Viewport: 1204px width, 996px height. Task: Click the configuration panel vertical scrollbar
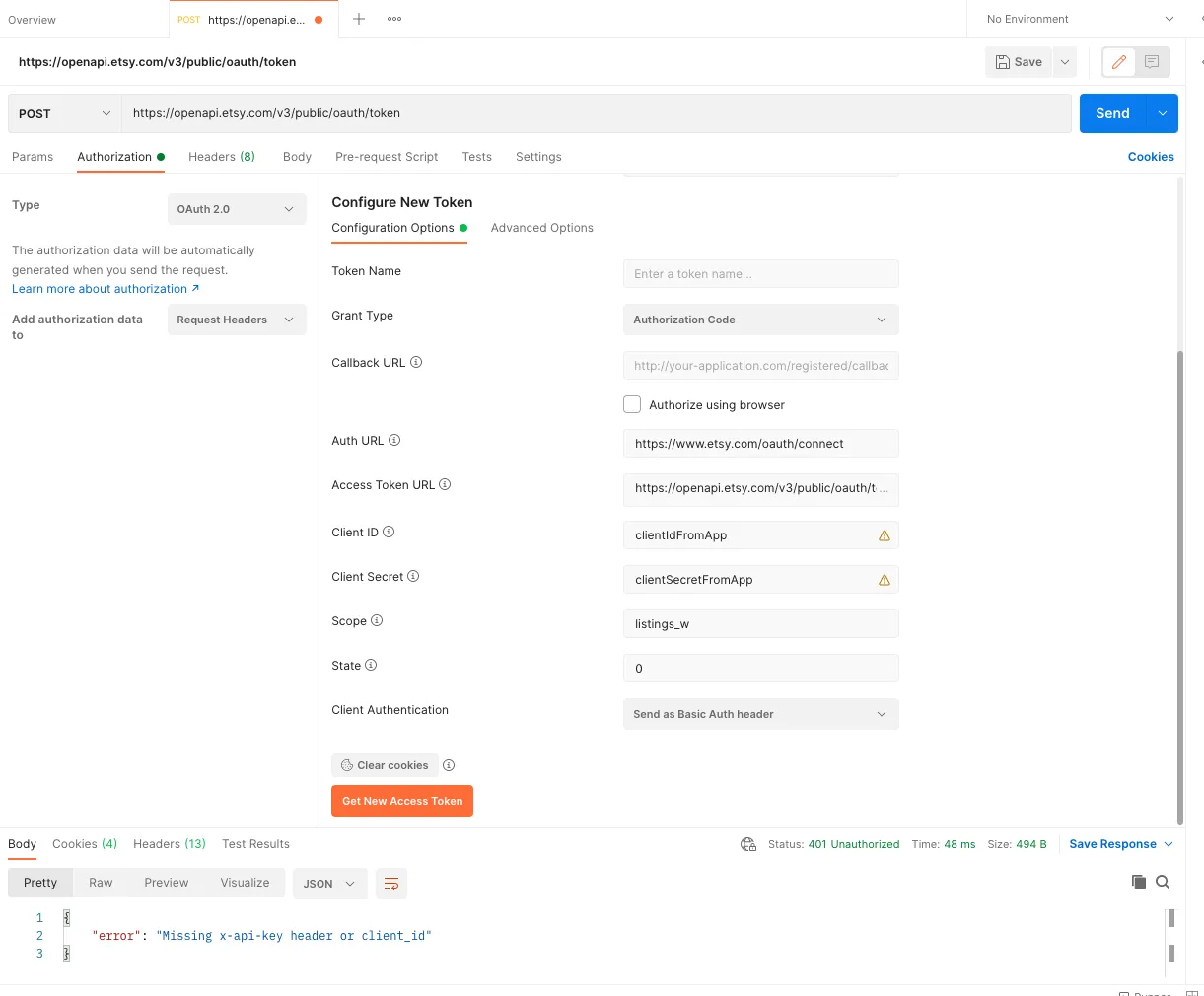(1179, 587)
